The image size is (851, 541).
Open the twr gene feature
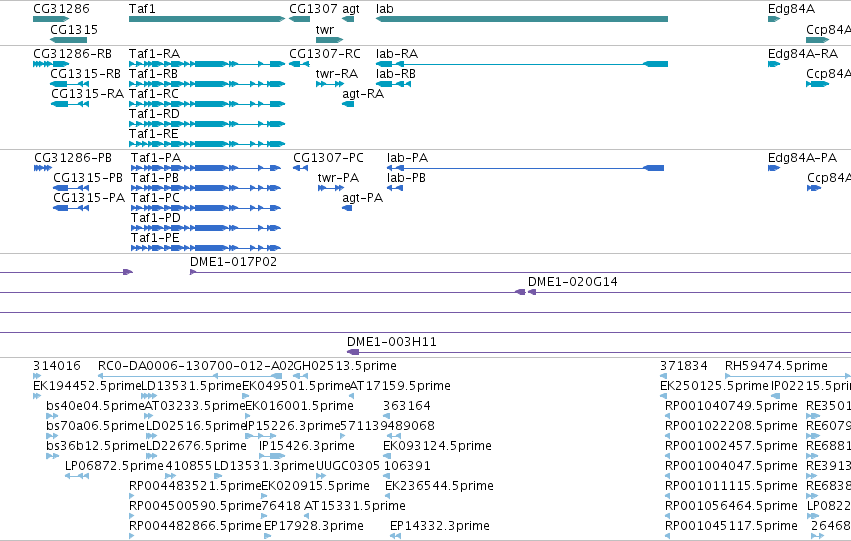(x=329, y=40)
